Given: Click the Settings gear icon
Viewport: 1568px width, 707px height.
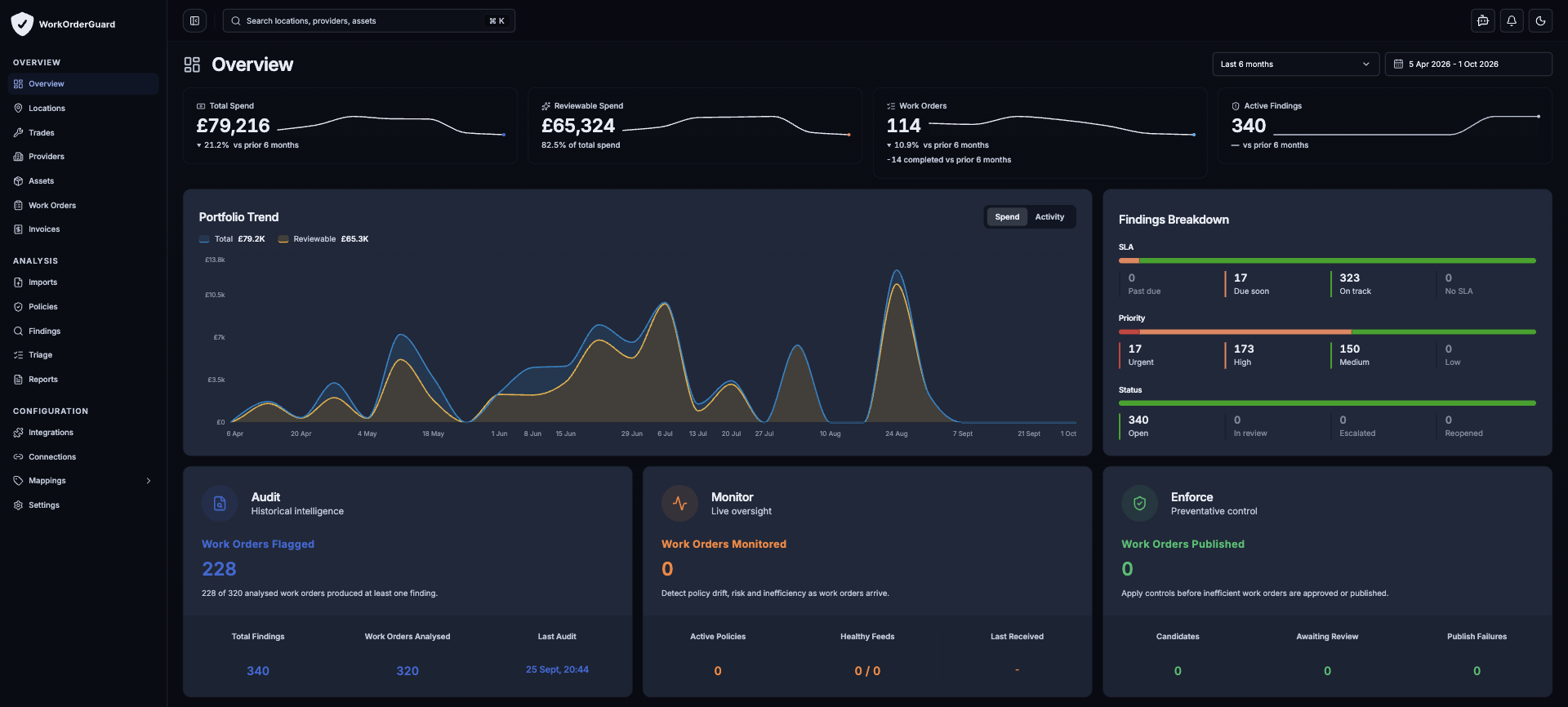Looking at the screenshot, I should pyautogui.click(x=18, y=505).
